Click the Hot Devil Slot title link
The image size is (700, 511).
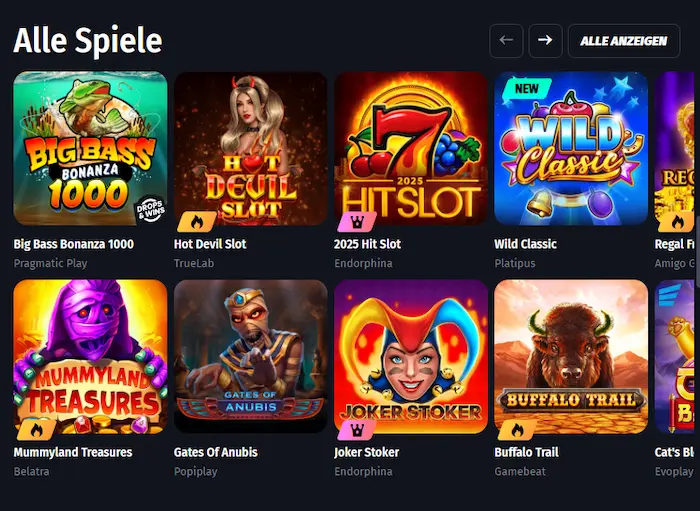[210, 244]
